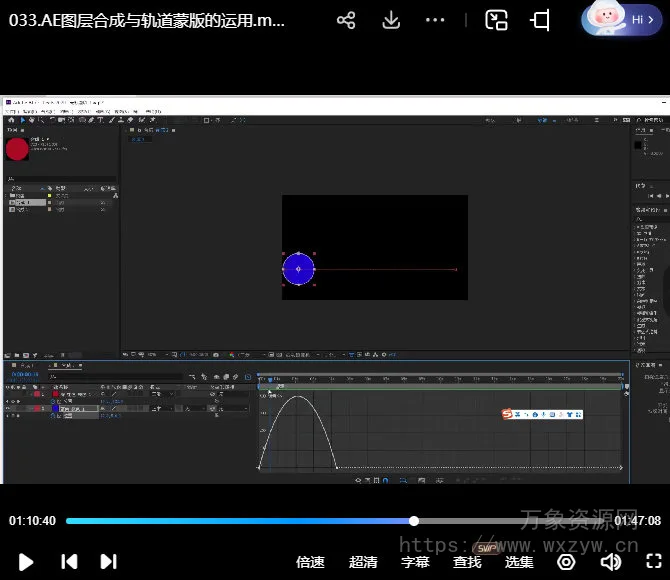Open the picture-in-picture mode icon
Screen dimensions: 670x580
[496, 20]
